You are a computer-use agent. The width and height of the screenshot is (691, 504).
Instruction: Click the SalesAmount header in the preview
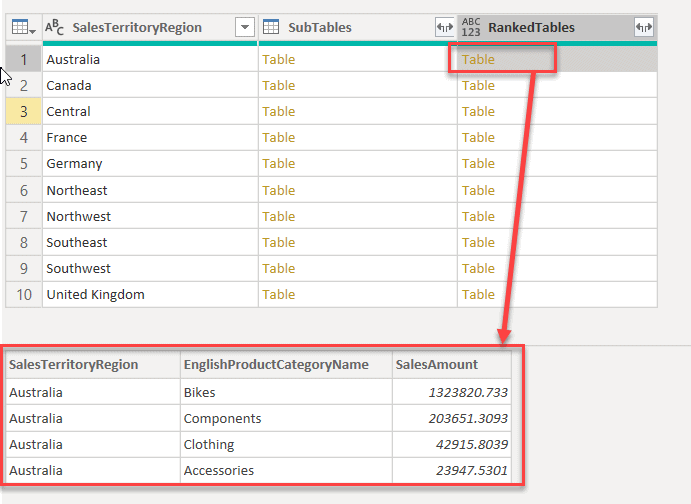[437, 365]
